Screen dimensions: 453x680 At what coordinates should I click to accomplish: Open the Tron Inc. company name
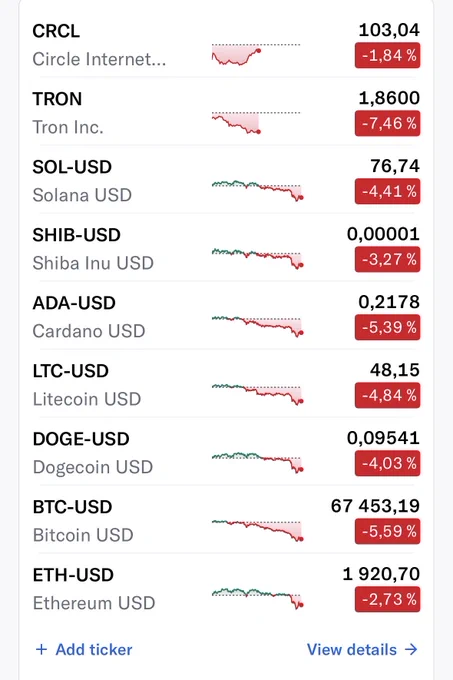pyautogui.click(x=68, y=128)
